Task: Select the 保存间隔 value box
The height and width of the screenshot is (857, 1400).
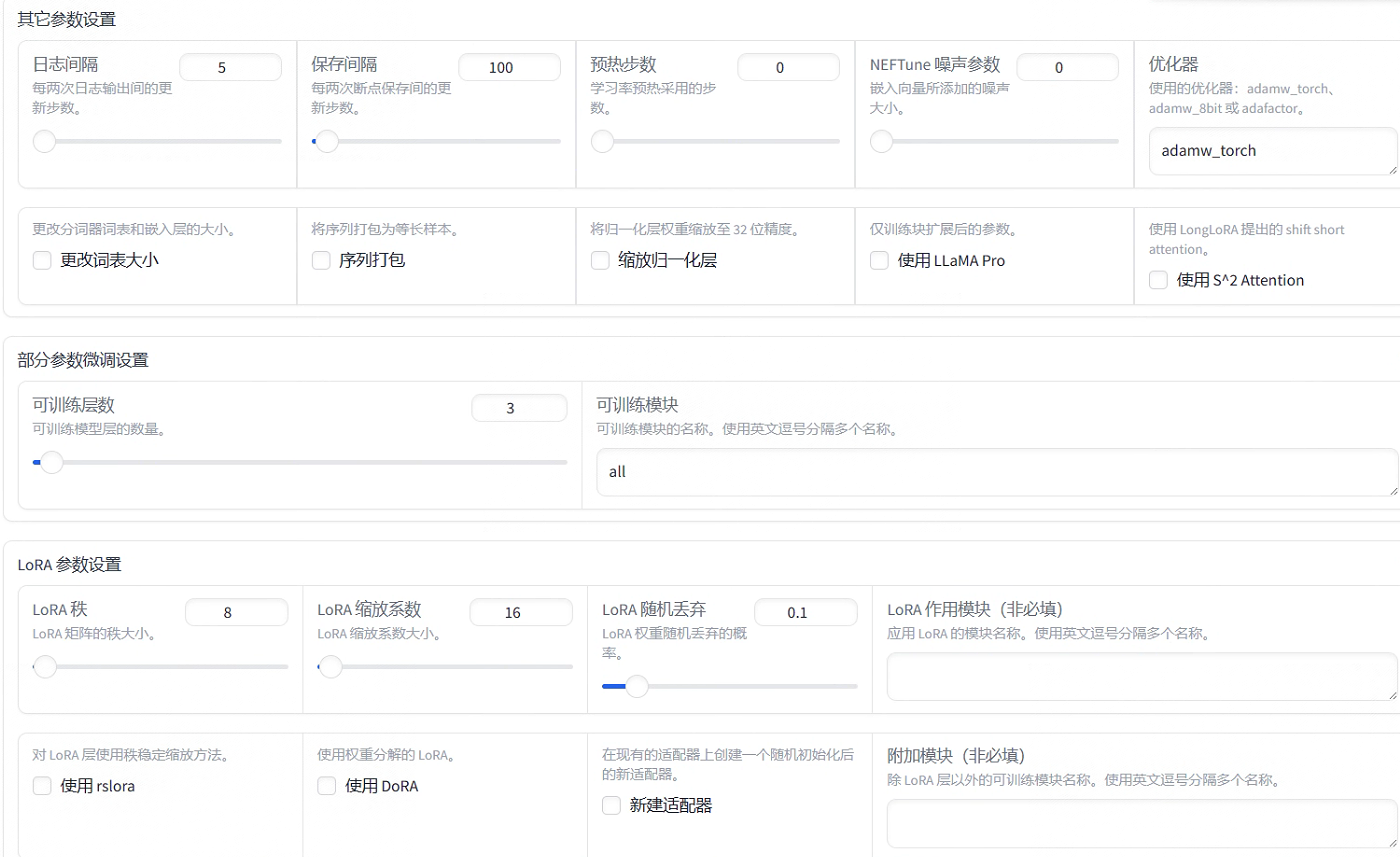Action: coord(509,68)
